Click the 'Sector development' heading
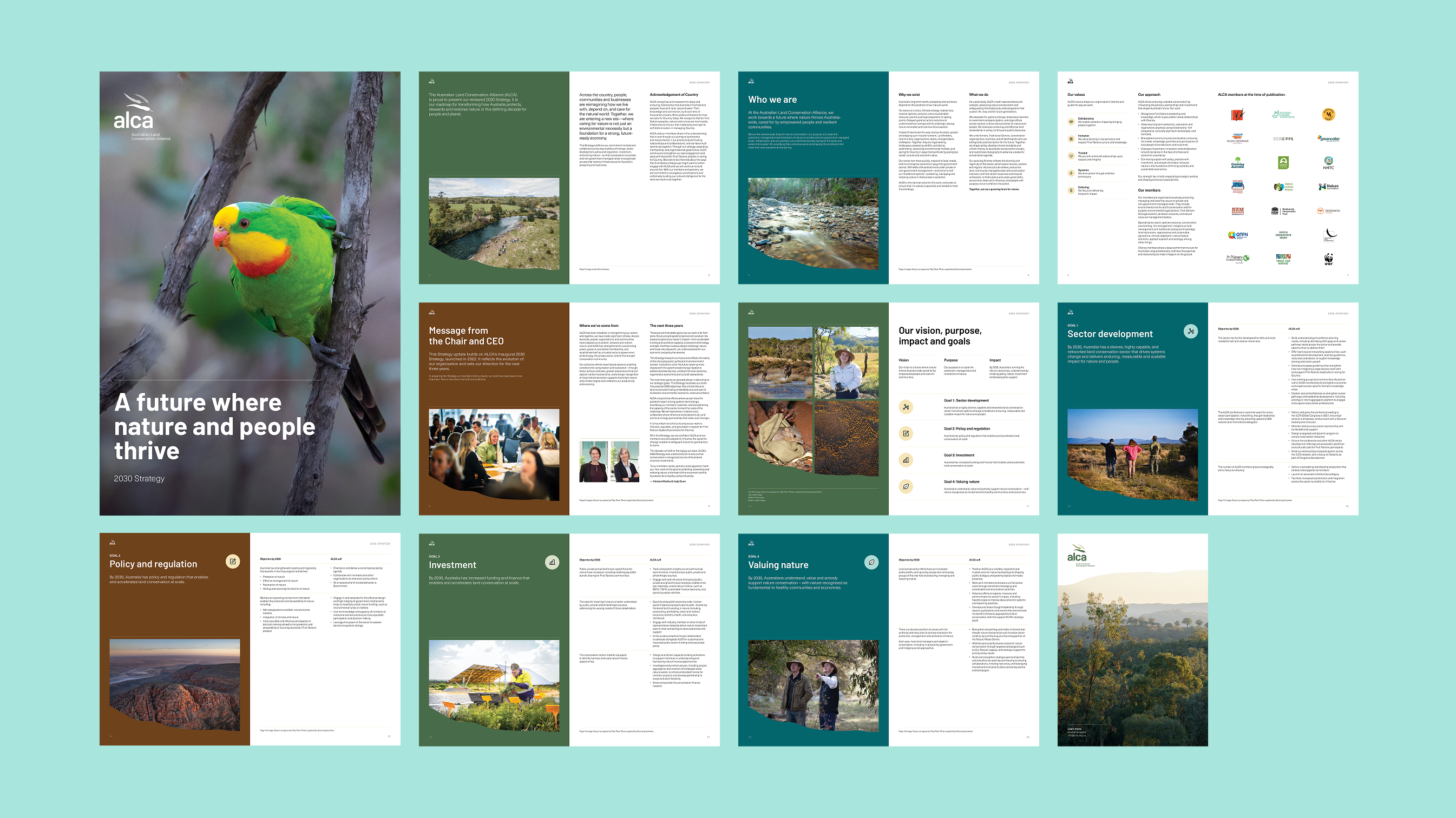The width and height of the screenshot is (1456, 818). click(x=1110, y=334)
